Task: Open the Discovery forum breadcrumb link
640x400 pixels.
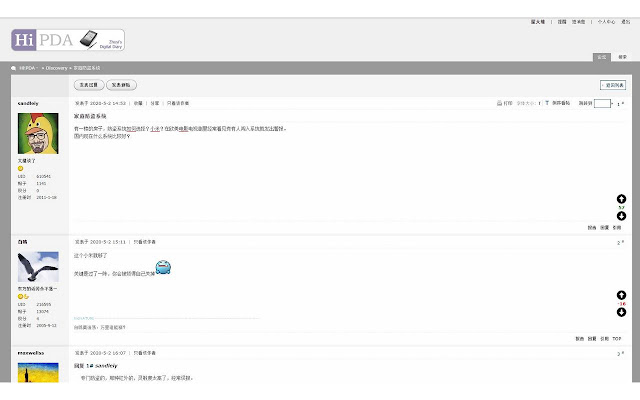Action: tap(55, 68)
